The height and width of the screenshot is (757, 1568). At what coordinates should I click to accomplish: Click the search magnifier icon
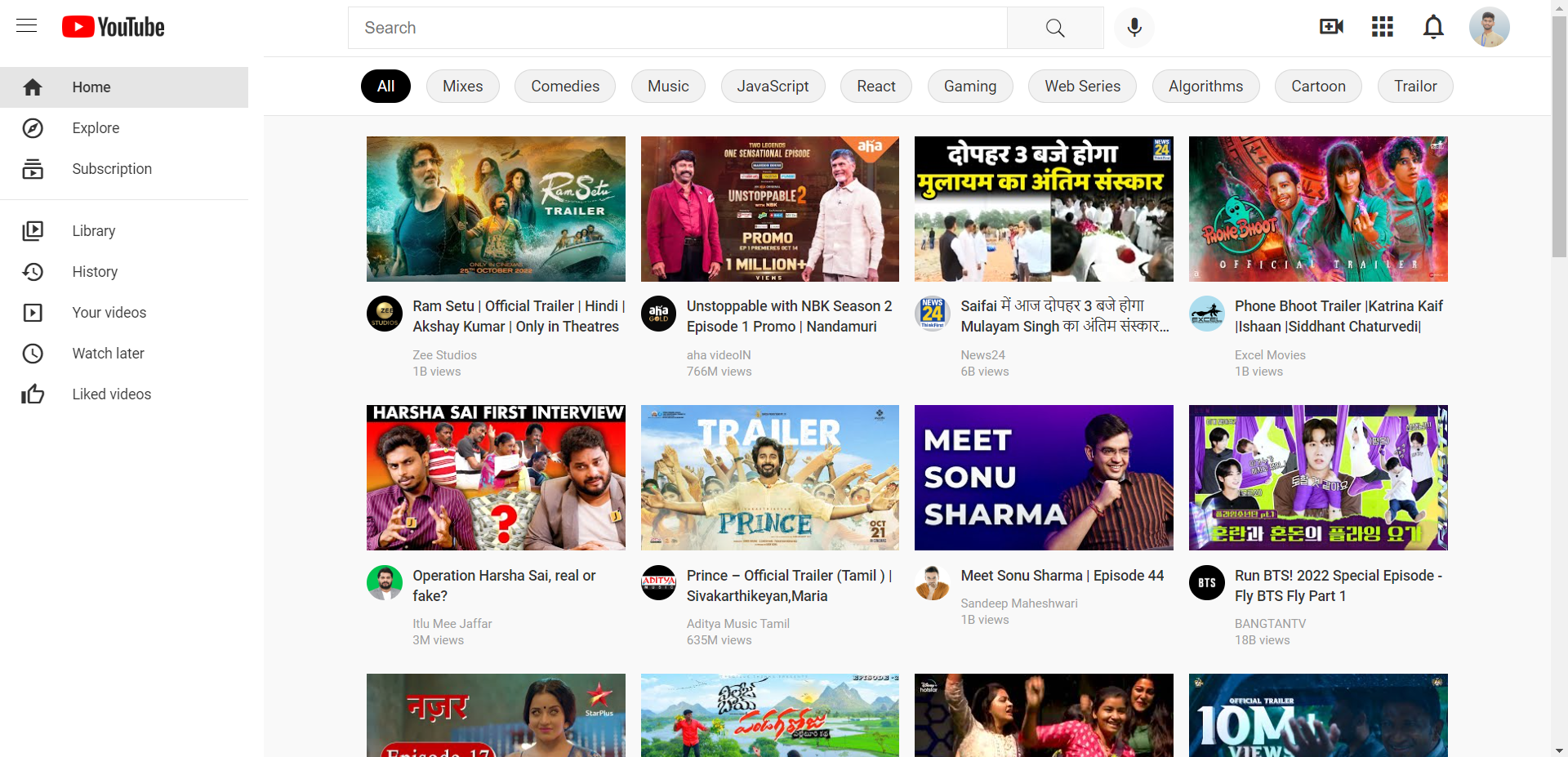point(1054,27)
